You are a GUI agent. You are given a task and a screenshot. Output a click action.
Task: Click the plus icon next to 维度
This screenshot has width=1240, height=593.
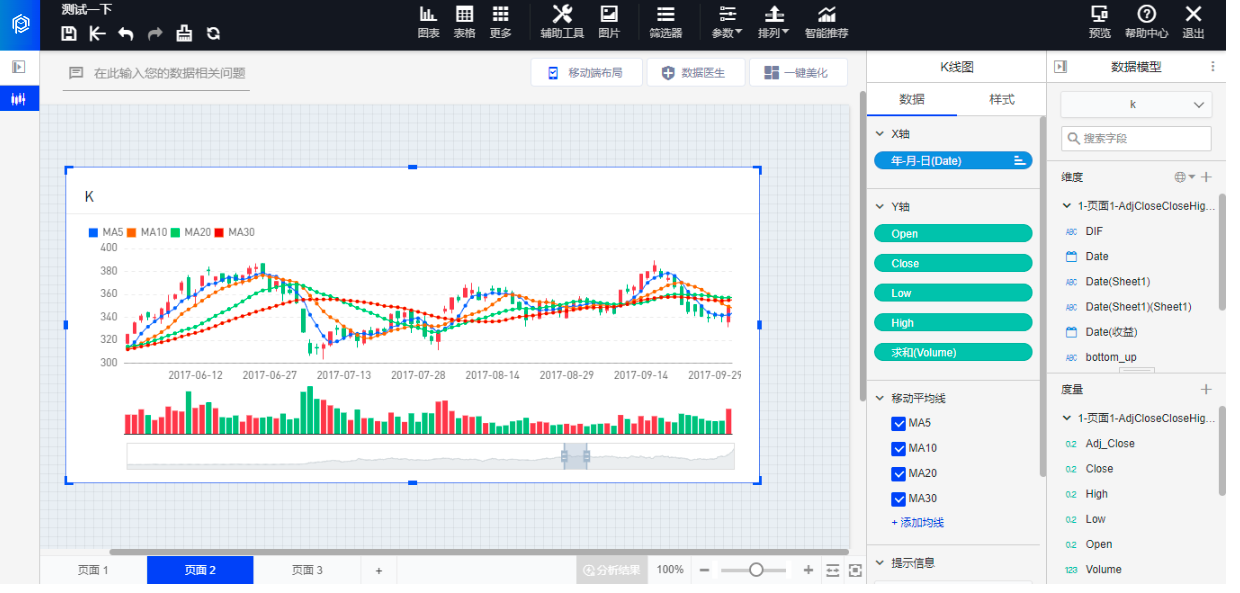click(1206, 177)
